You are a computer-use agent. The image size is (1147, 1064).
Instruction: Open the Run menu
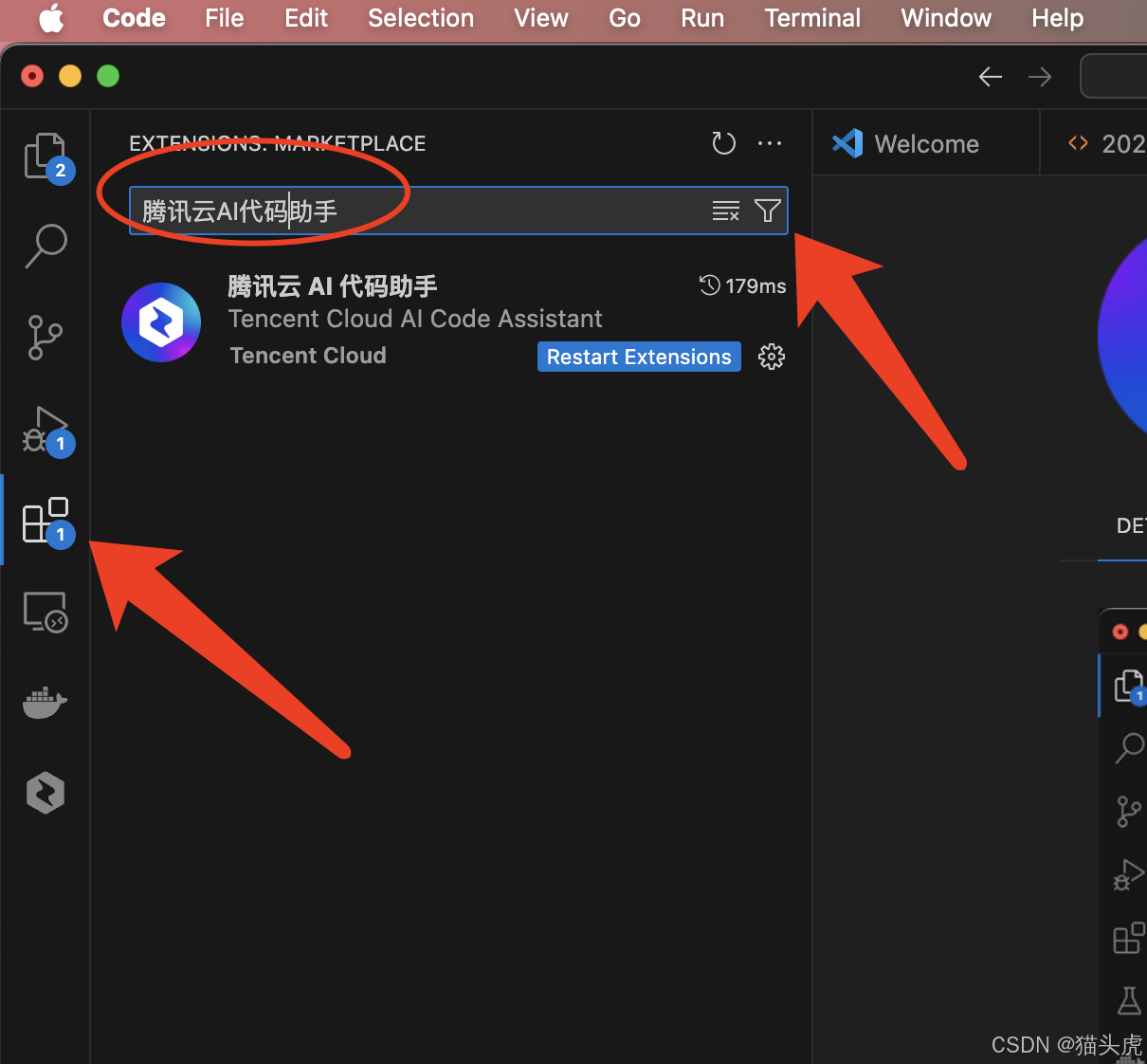tap(702, 18)
